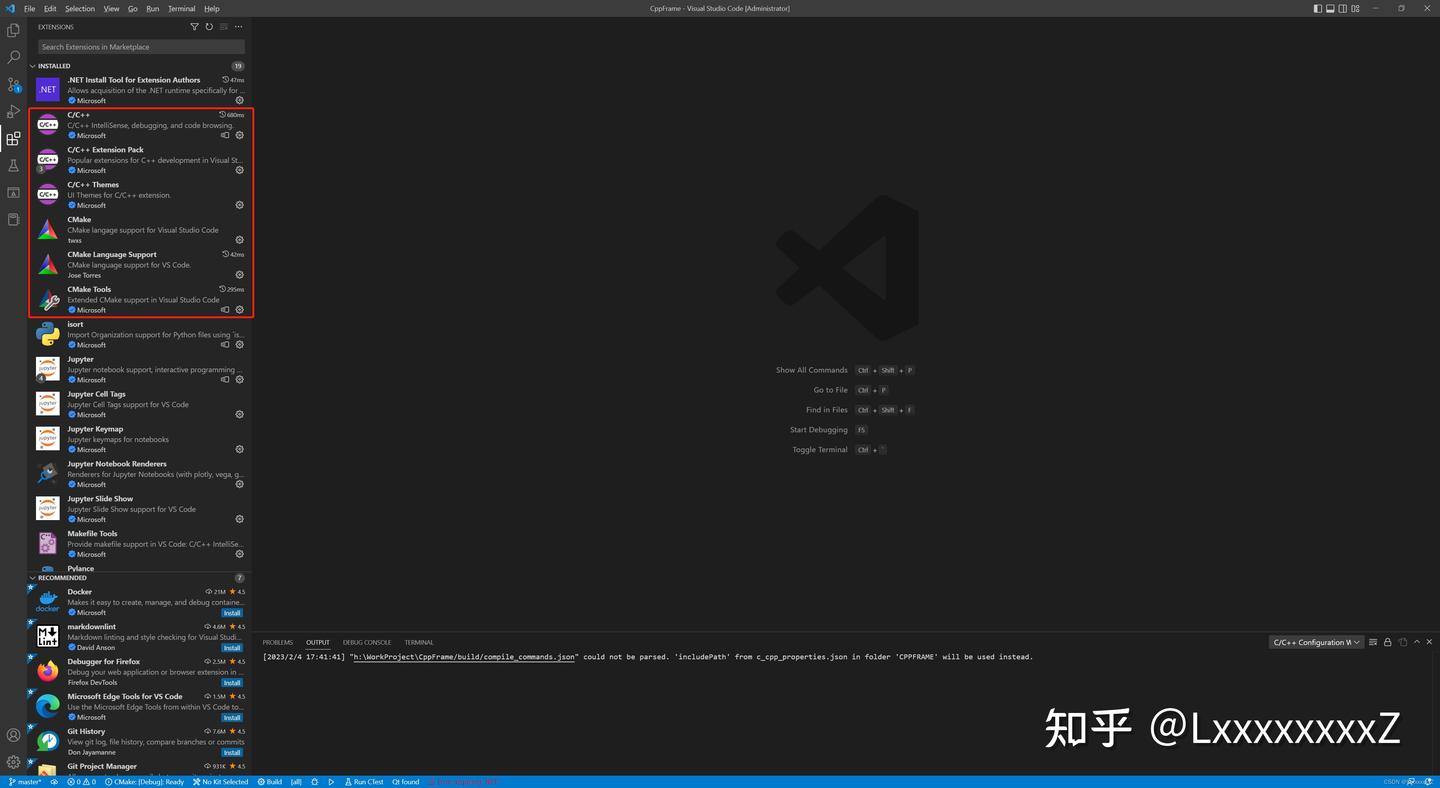Click the sync icon next to C/C++ extension
Screen dimensions: 1440x788
225,135
